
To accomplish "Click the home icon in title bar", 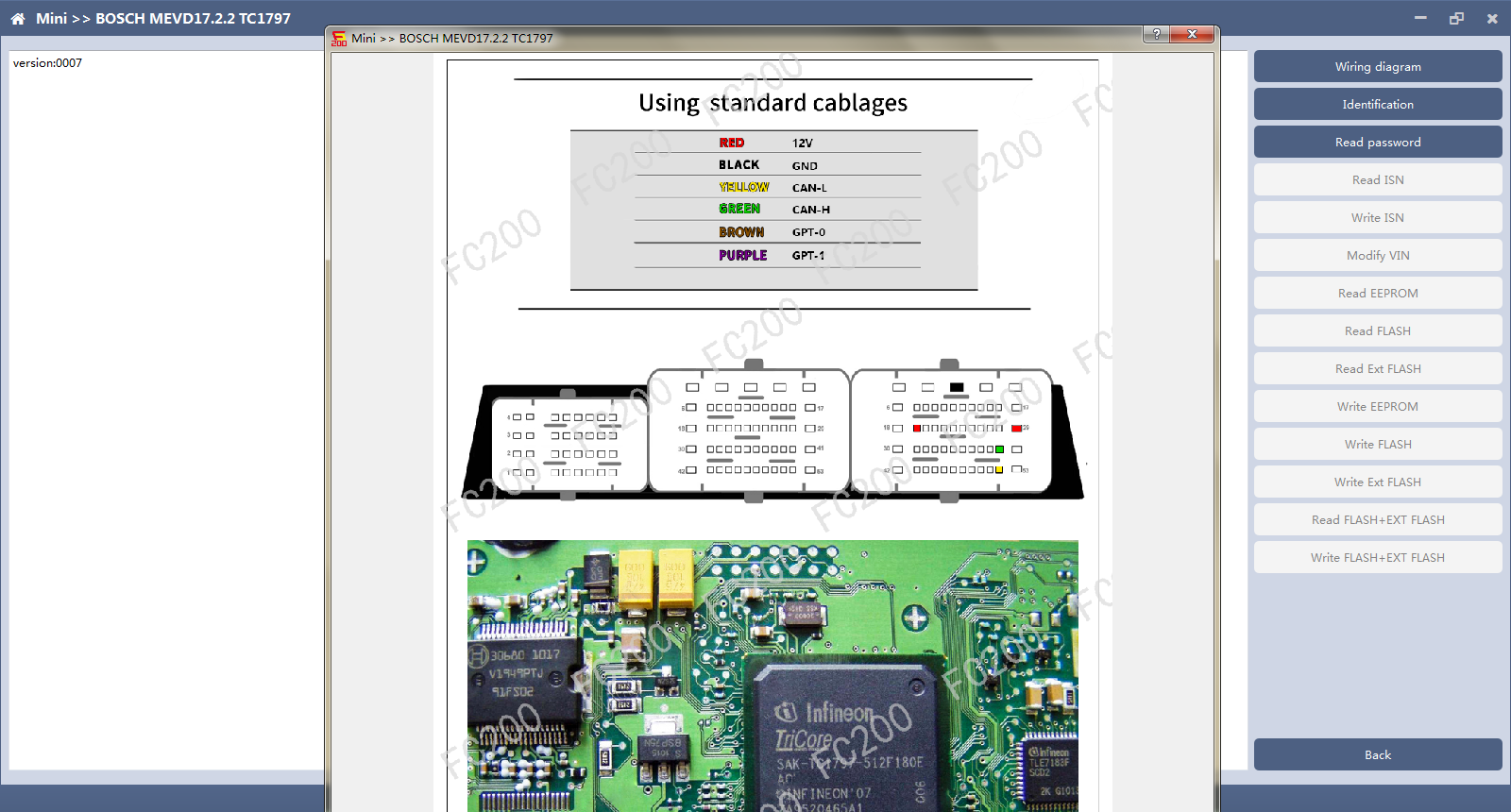I will click(18, 18).
